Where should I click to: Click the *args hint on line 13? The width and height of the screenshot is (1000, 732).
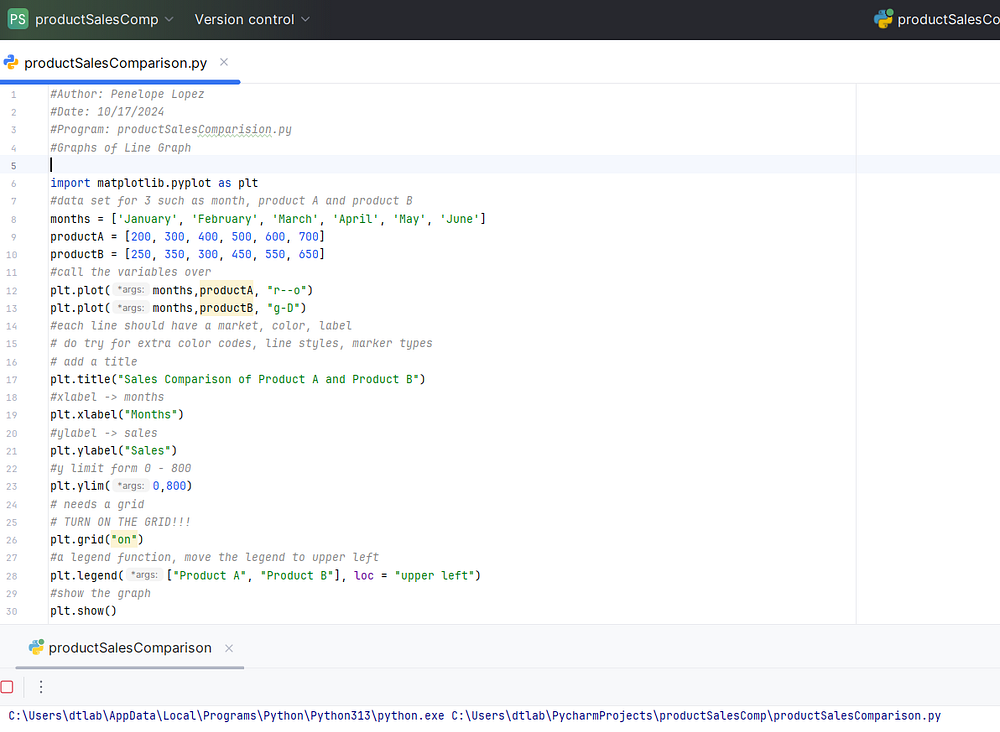[131, 308]
